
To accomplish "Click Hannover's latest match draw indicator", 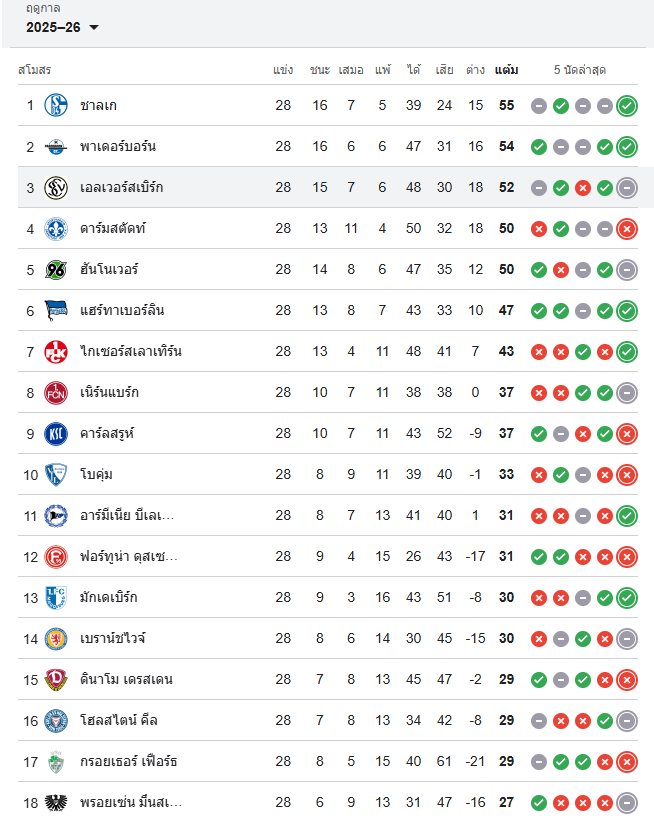I will [627, 269].
